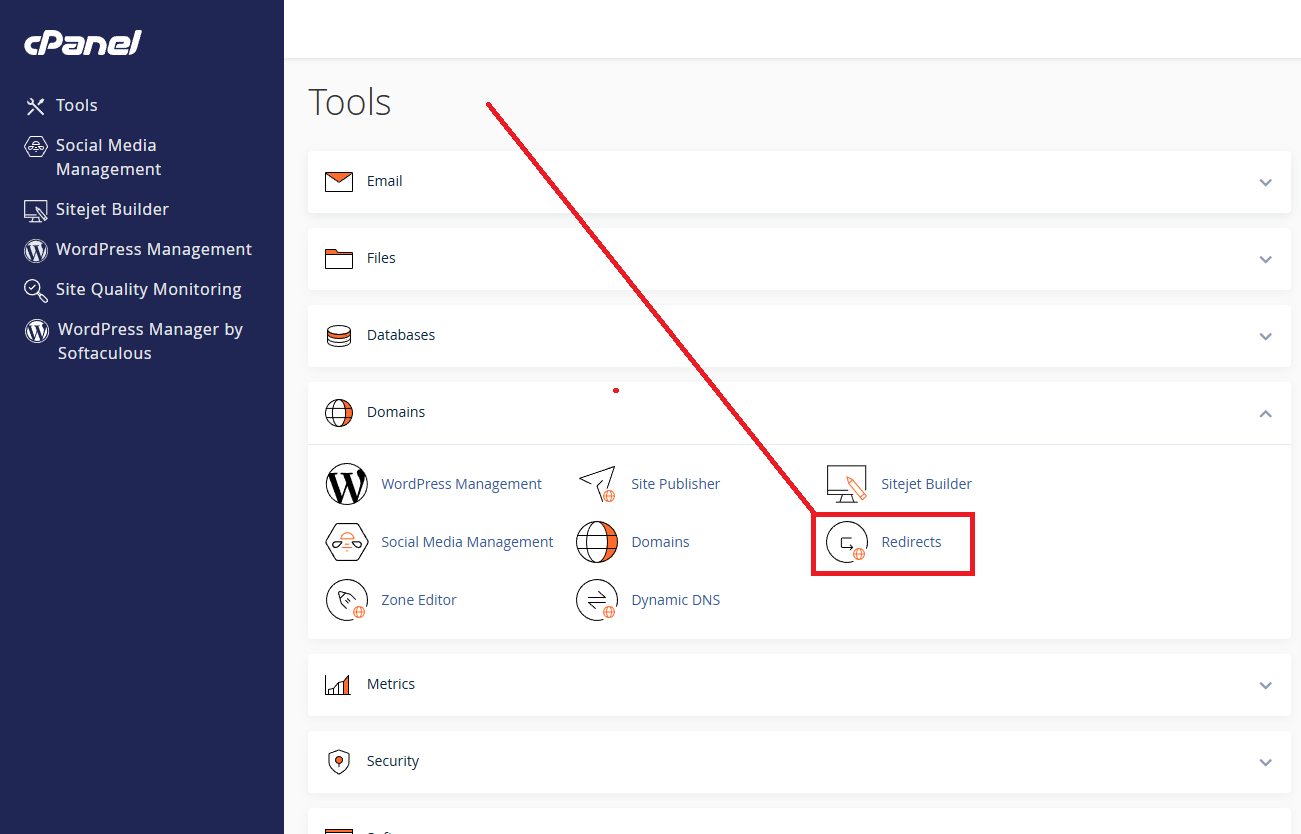Screen dimensions: 1301x834
Task: Collapse the Domains section chevron
Action: 1266,413
